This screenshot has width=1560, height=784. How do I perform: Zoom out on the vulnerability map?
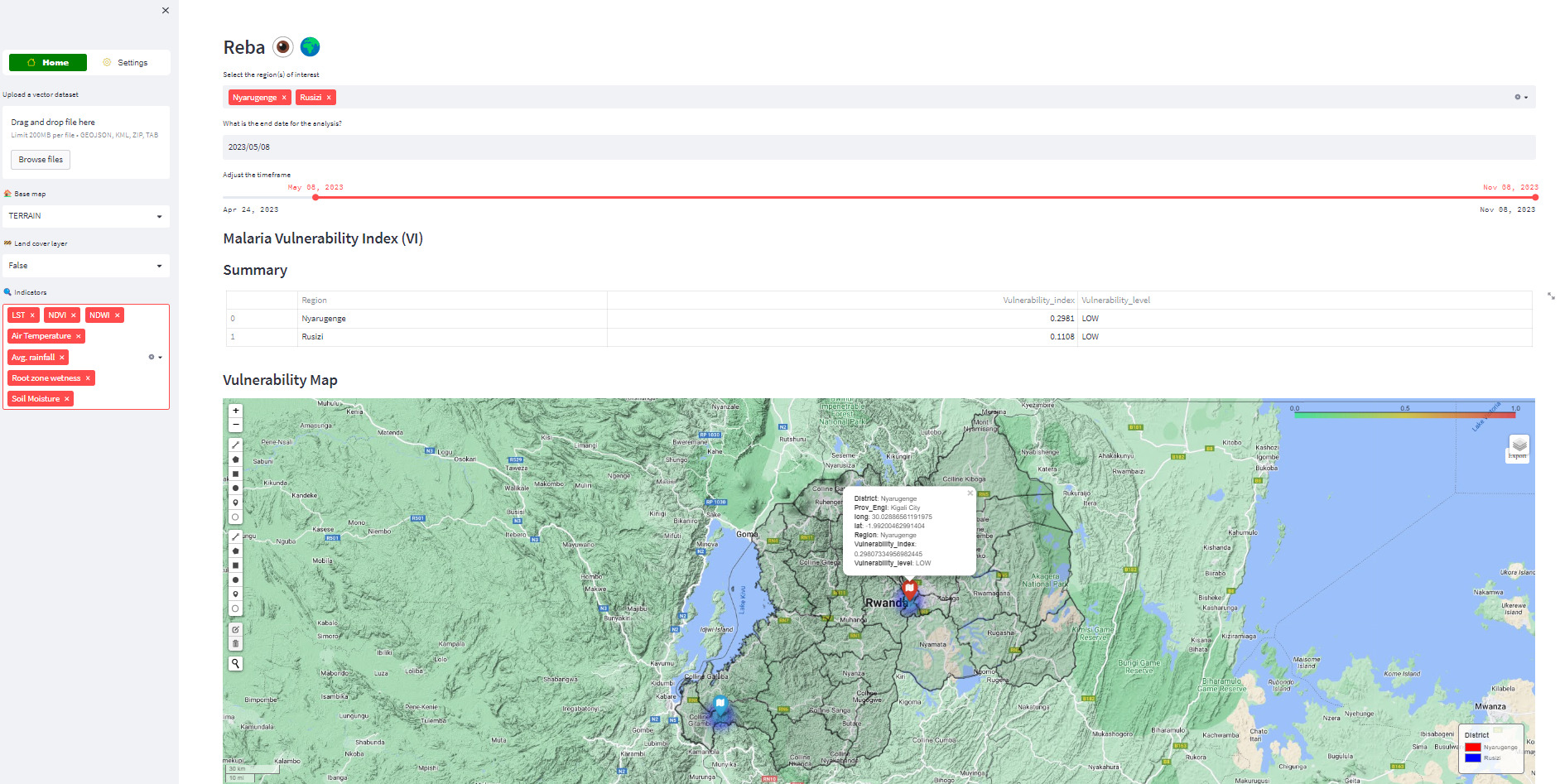(236, 425)
